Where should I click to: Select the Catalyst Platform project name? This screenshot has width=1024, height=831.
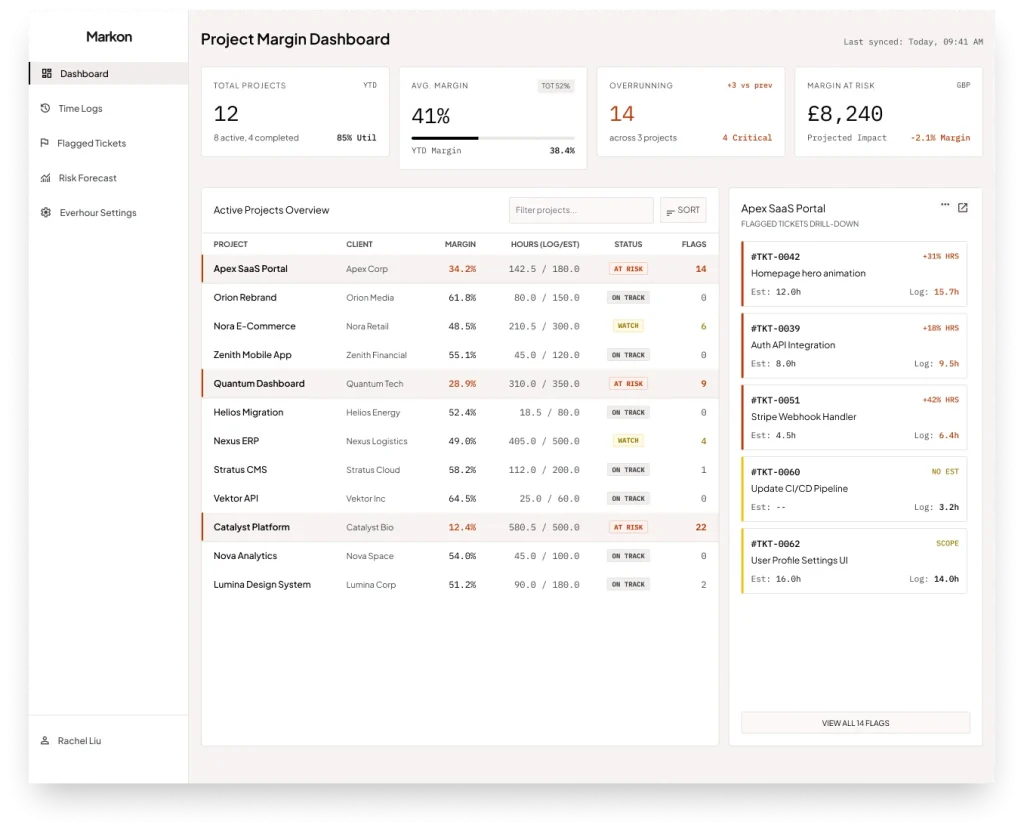251,527
